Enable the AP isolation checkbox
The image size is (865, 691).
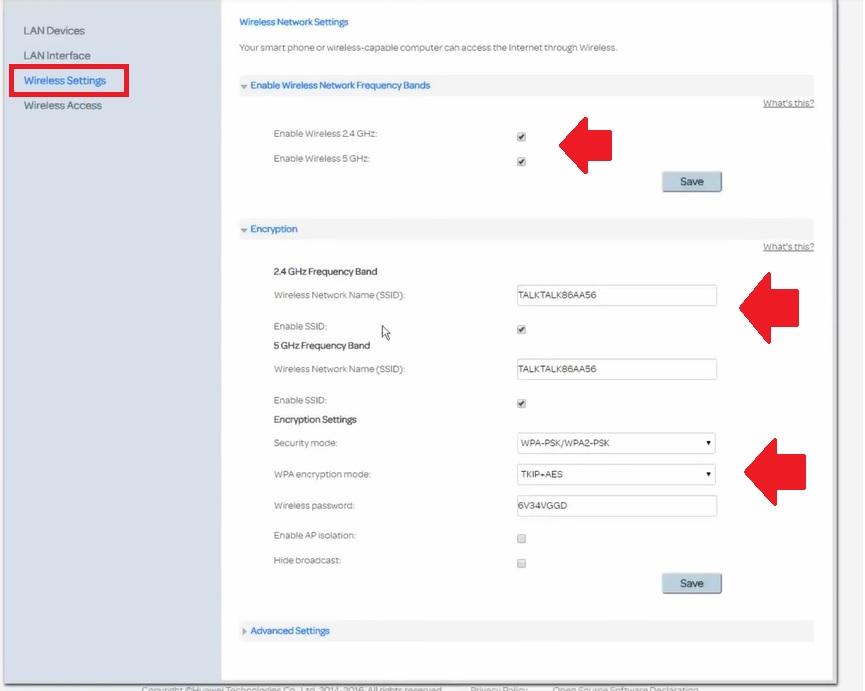pyautogui.click(x=521, y=539)
